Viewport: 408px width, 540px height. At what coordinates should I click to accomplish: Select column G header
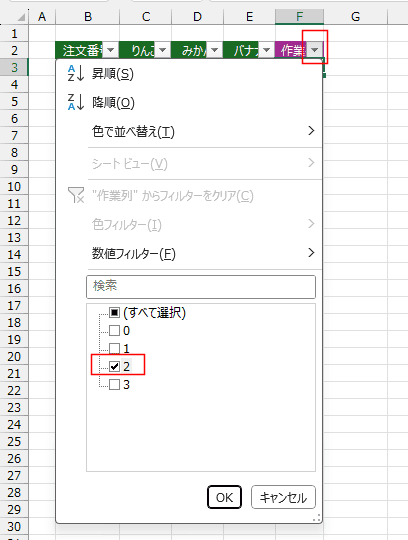point(355,17)
